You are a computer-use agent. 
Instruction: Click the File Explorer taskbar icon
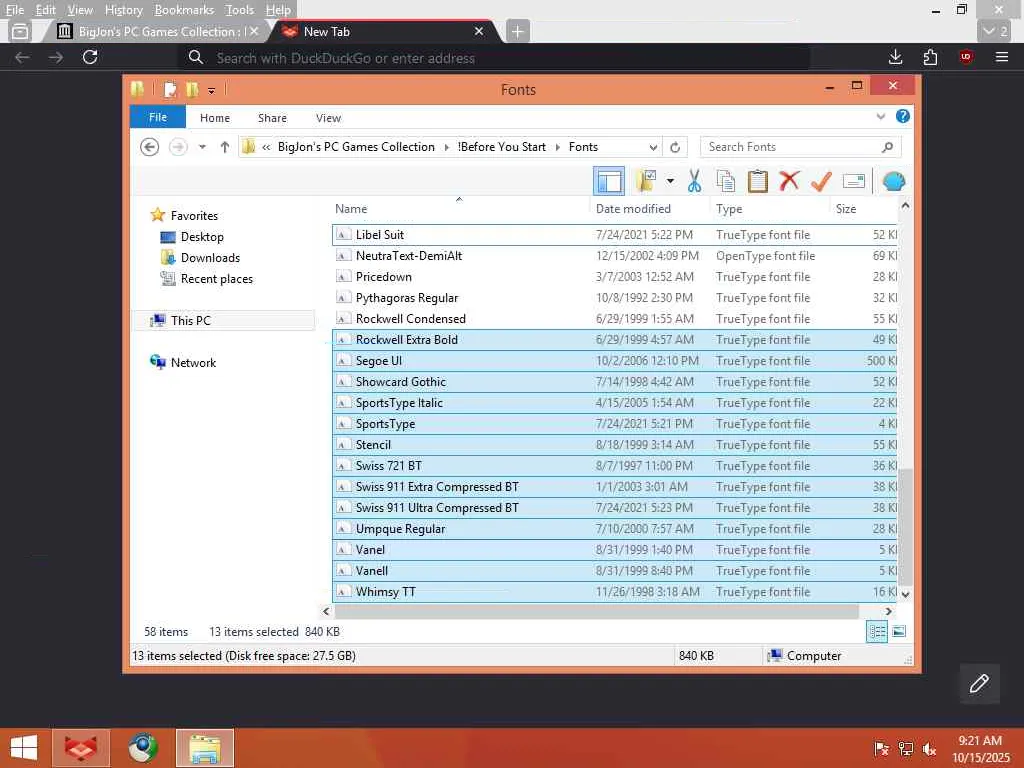click(204, 748)
